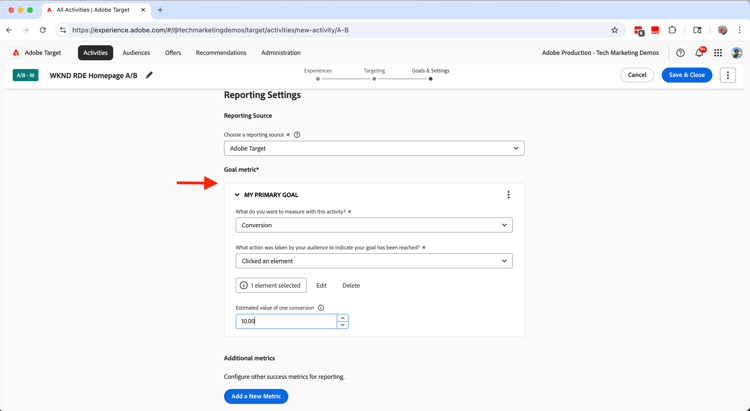The width and height of the screenshot is (750, 411).
Task: Click the pencil icon to rename activity
Action: click(149, 75)
